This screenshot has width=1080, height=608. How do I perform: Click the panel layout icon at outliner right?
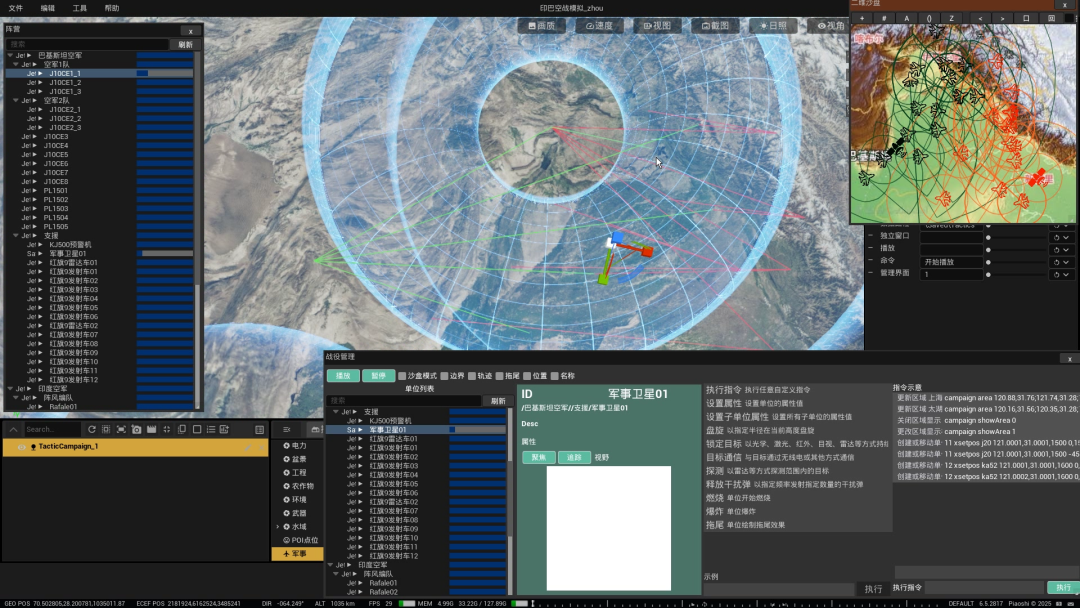pos(260,429)
